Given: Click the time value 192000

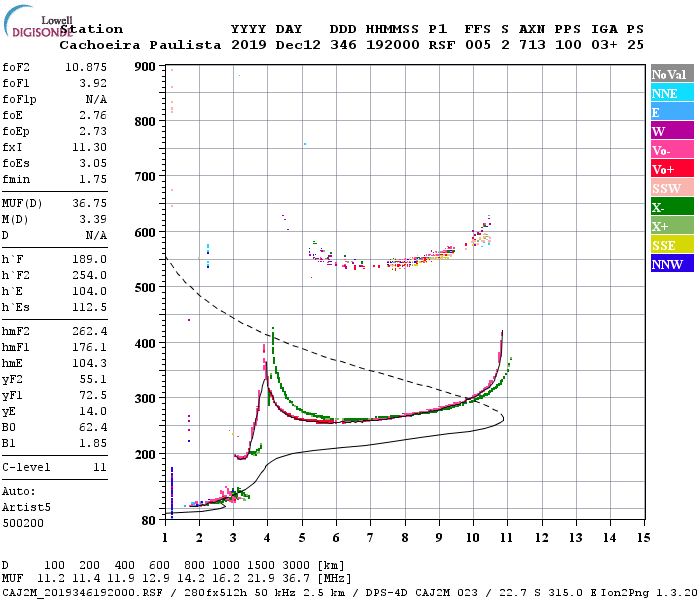Looking at the screenshot, I should pos(392,45).
